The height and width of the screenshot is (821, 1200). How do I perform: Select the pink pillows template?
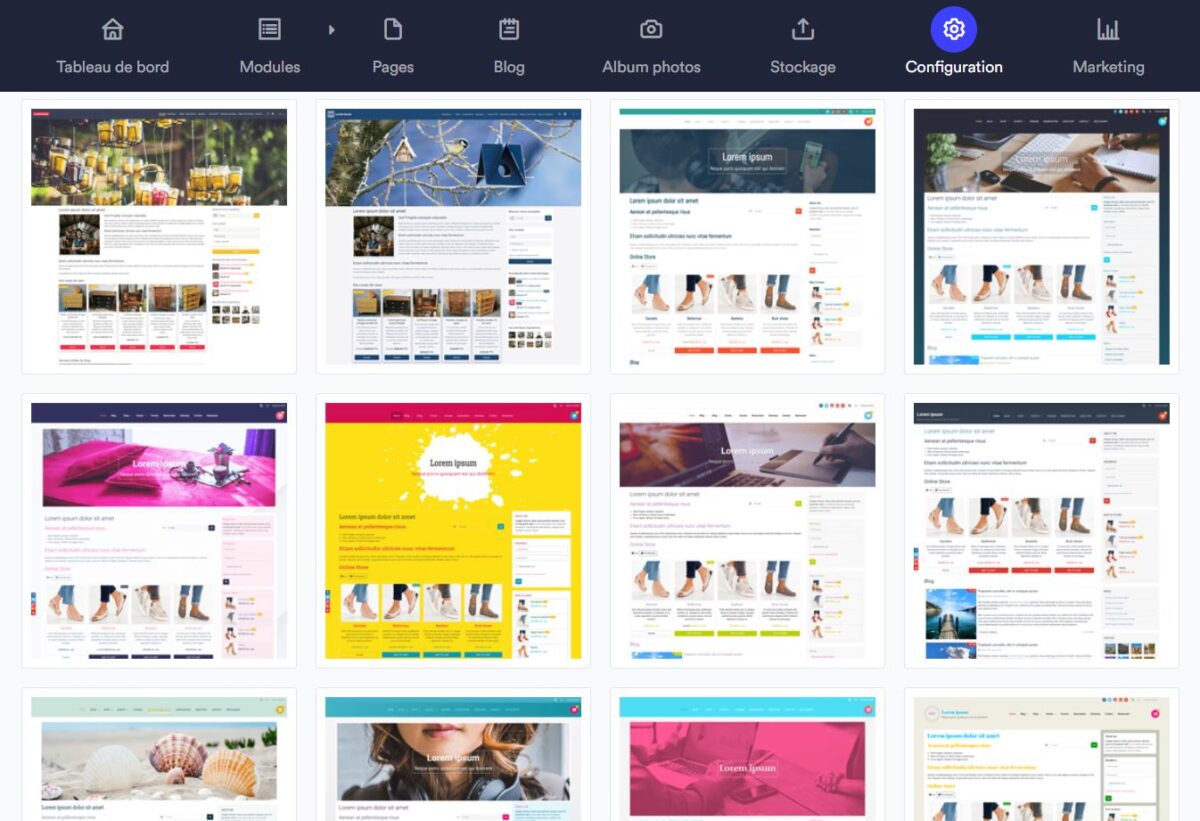(x=159, y=531)
